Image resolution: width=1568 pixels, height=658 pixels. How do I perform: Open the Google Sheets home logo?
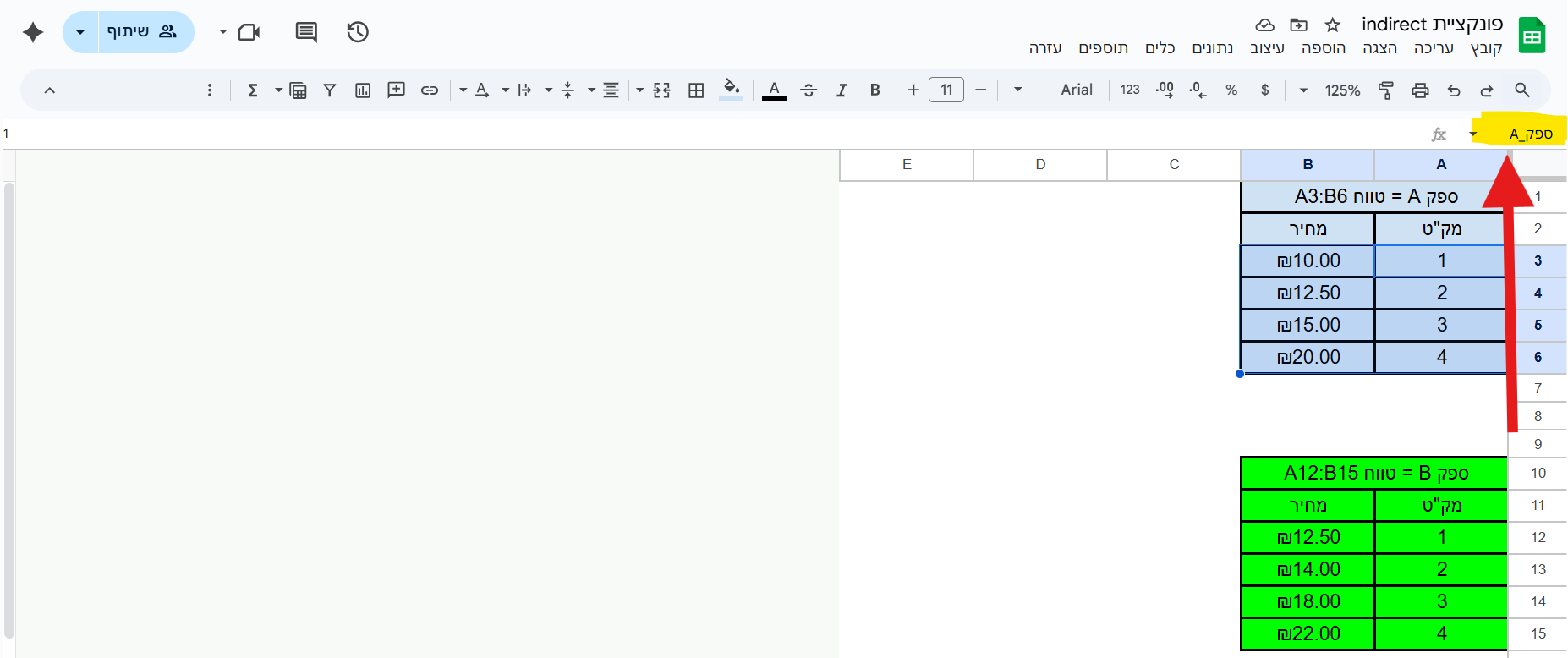click(x=1532, y=36)
